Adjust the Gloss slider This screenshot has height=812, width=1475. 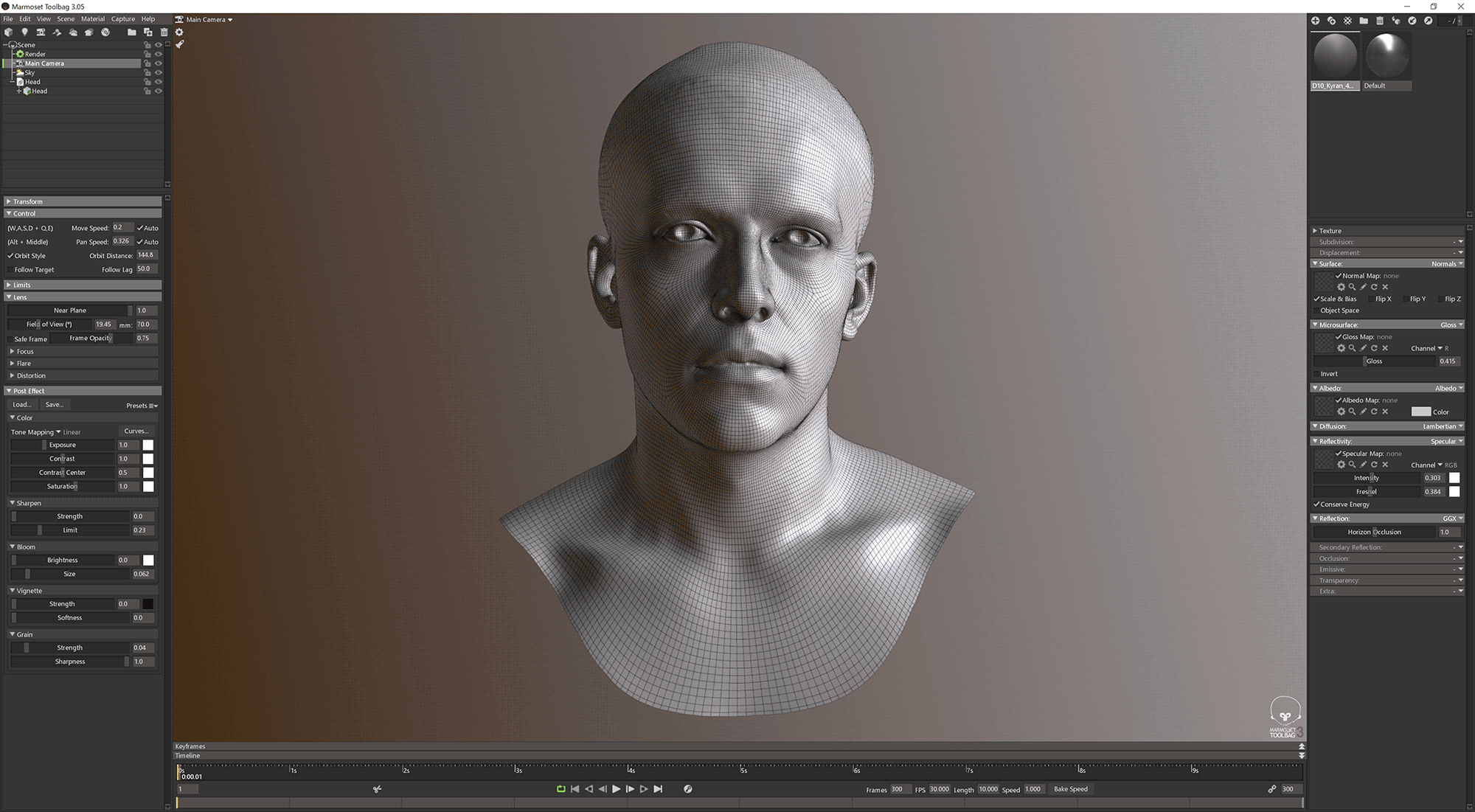pyautogui.click(x=1375, y=361)
